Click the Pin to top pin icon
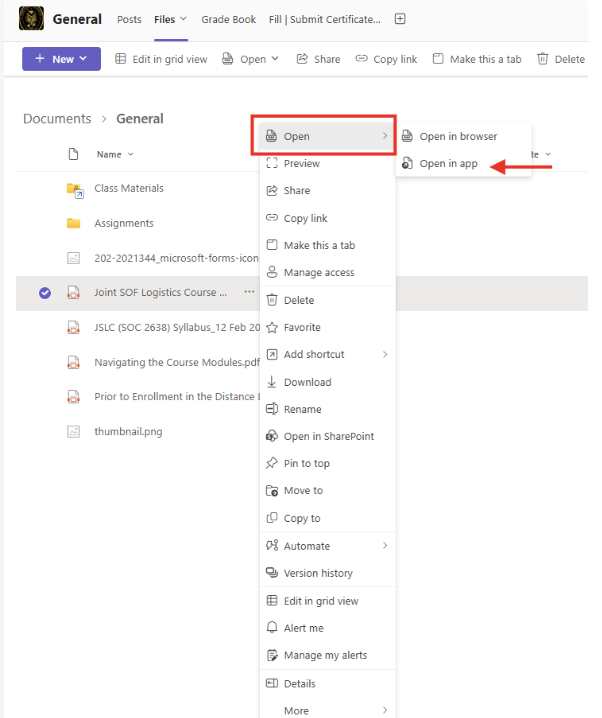The height and width of the screenshot is (718, 602). [272, 463]
